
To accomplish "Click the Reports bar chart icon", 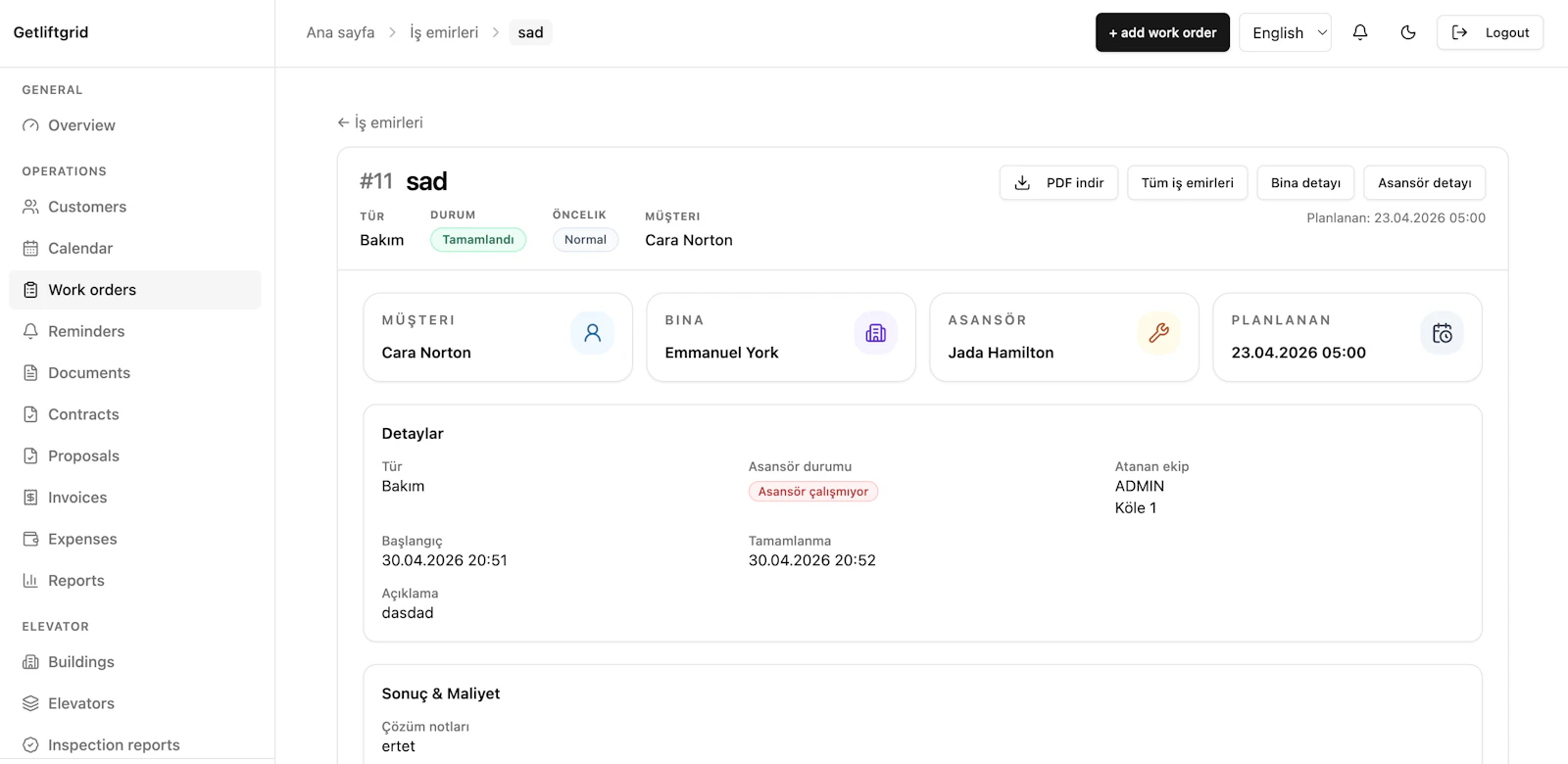I will 30,581.
